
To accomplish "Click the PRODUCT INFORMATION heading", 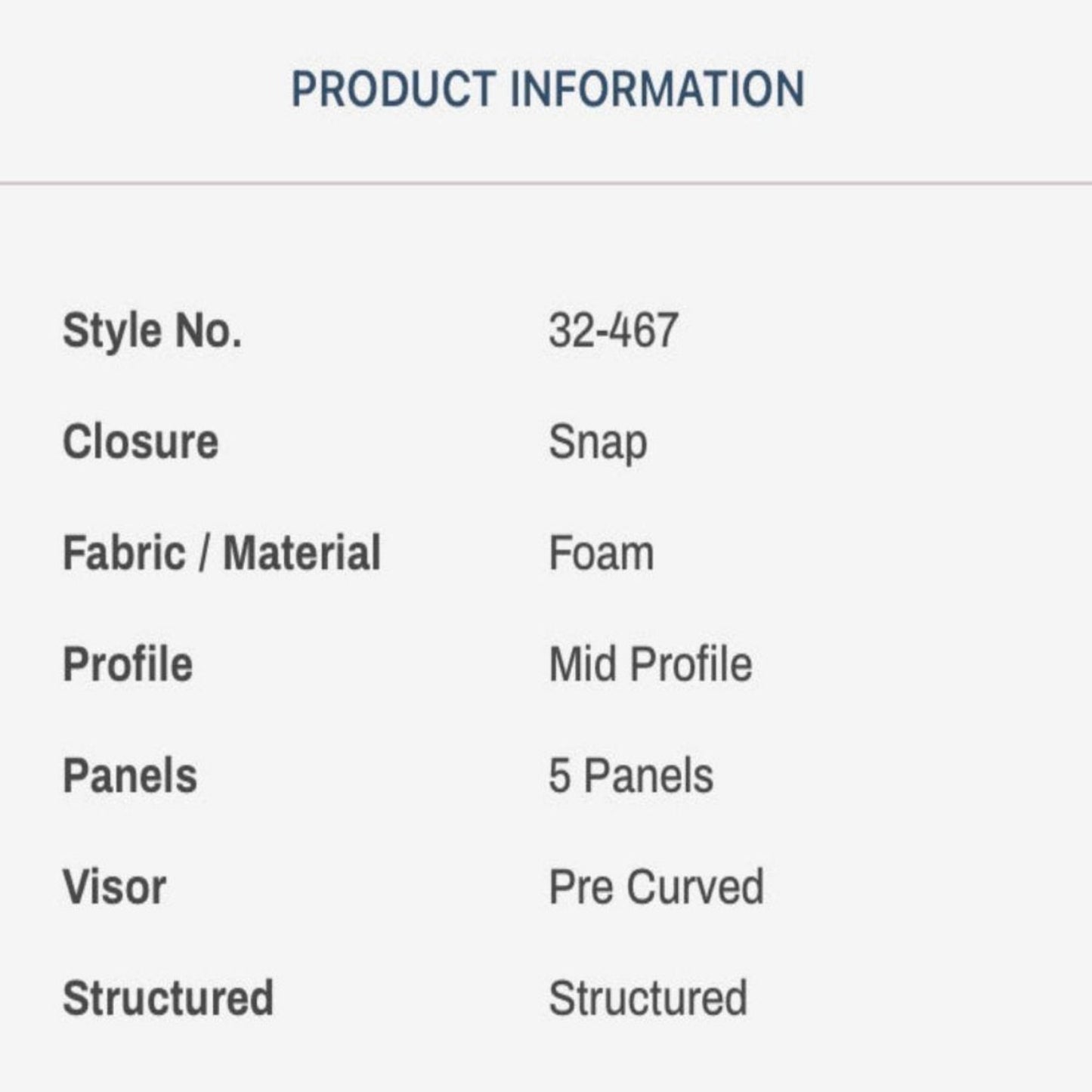I will point(547,89).
